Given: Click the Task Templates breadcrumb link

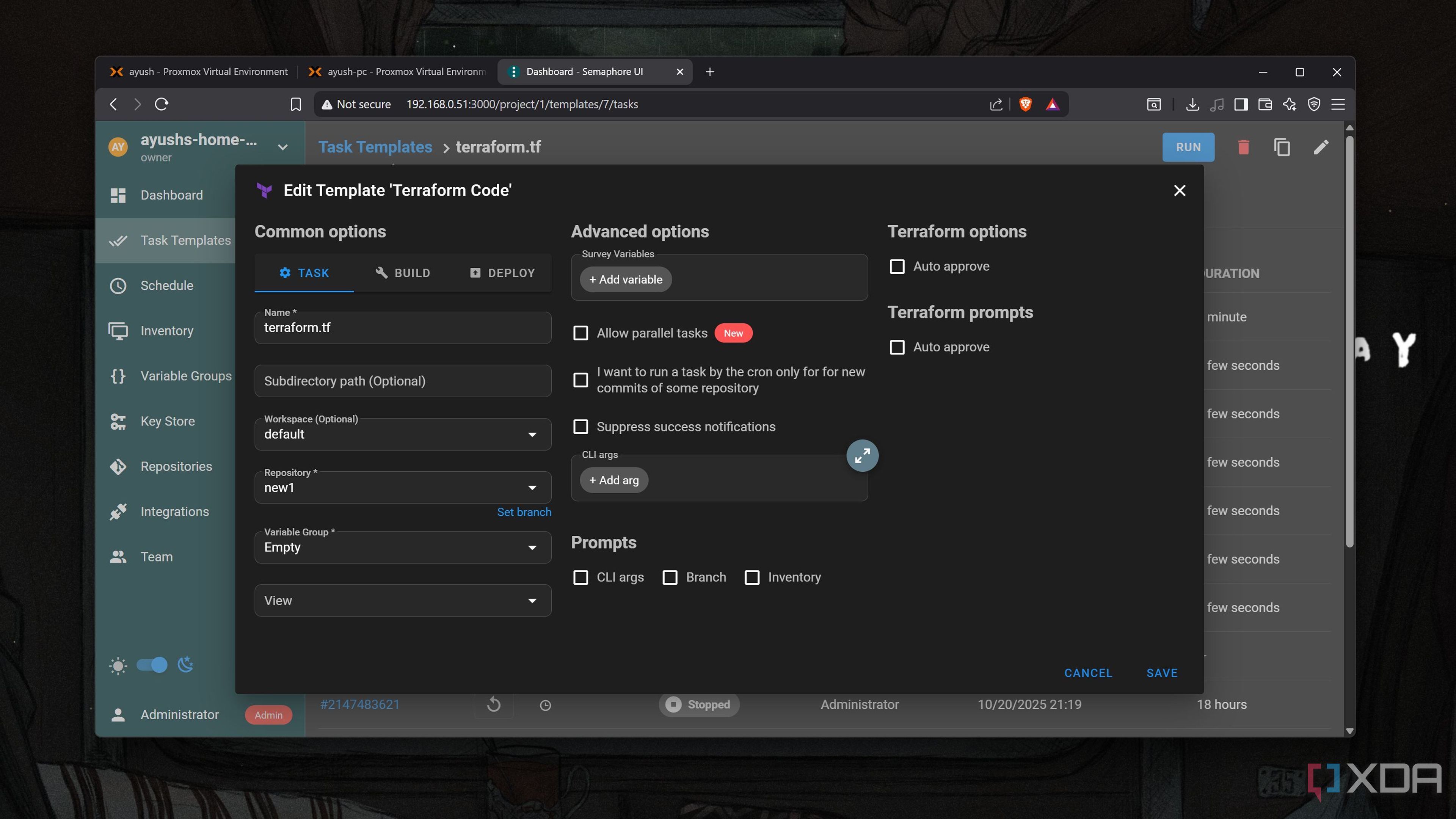Looking at the screenshot, I should coord(375,147).
